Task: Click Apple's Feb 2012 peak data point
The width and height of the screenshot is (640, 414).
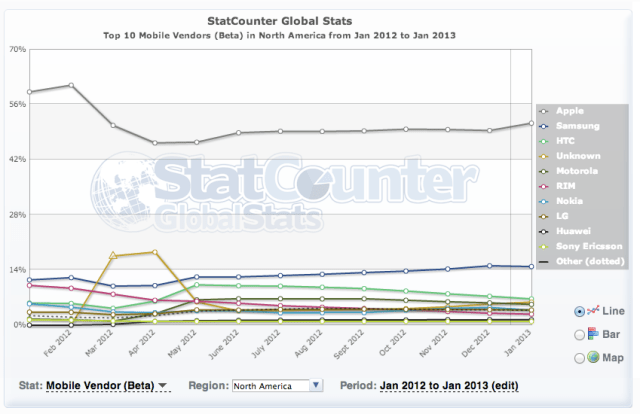Action: click(71, 85)
